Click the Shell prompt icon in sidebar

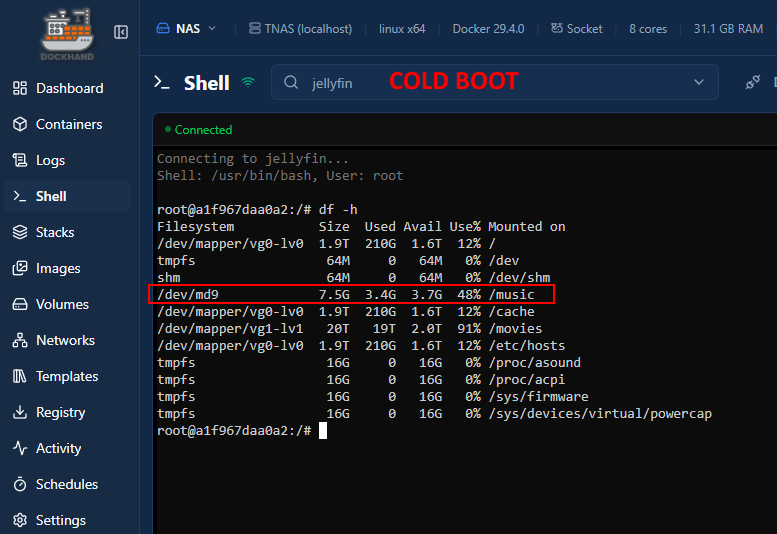pyautogui.click(x=20, y=196)
